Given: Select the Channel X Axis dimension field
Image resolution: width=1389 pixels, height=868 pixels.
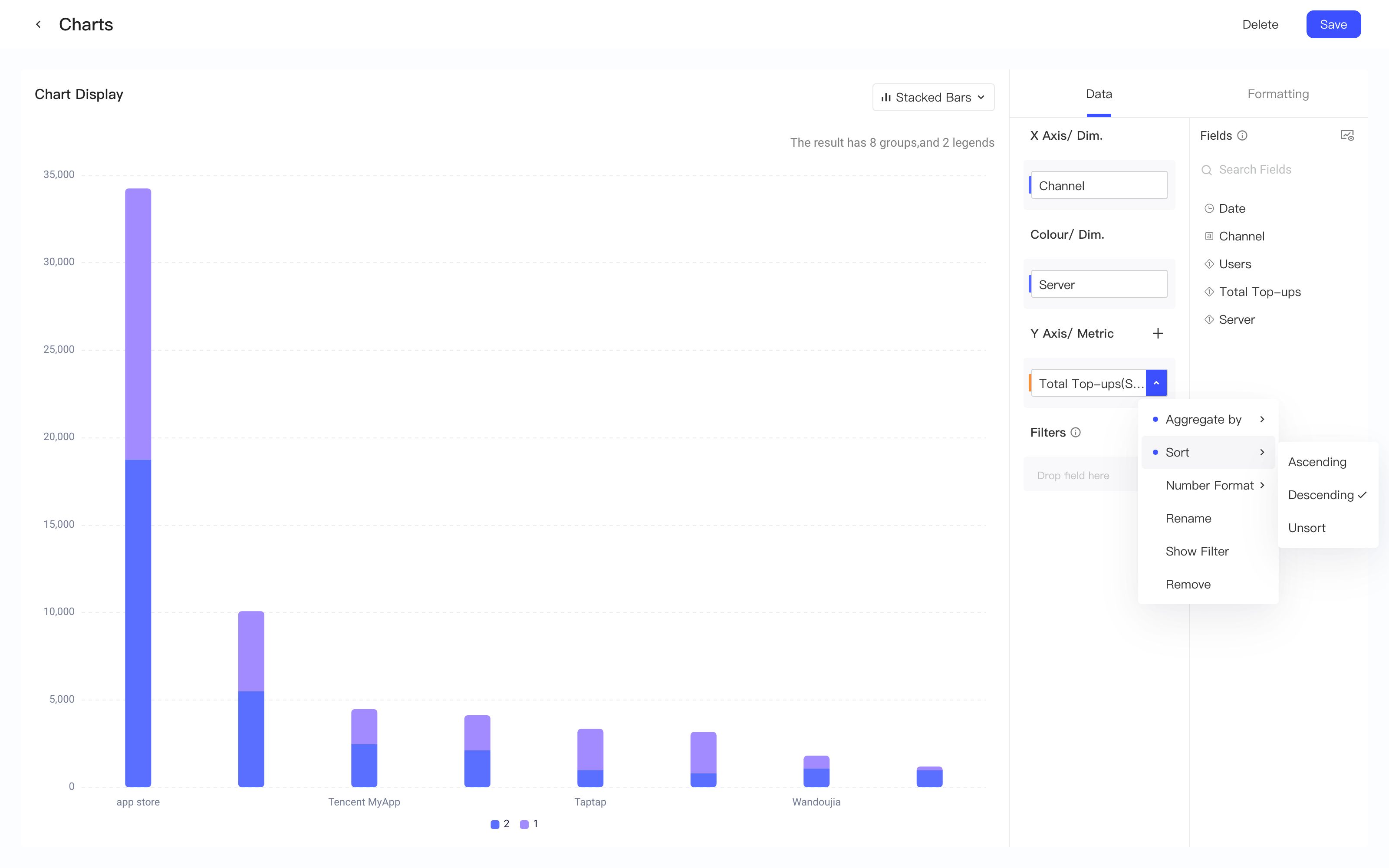Looking at the screenshot, I should click(1099, 185).
